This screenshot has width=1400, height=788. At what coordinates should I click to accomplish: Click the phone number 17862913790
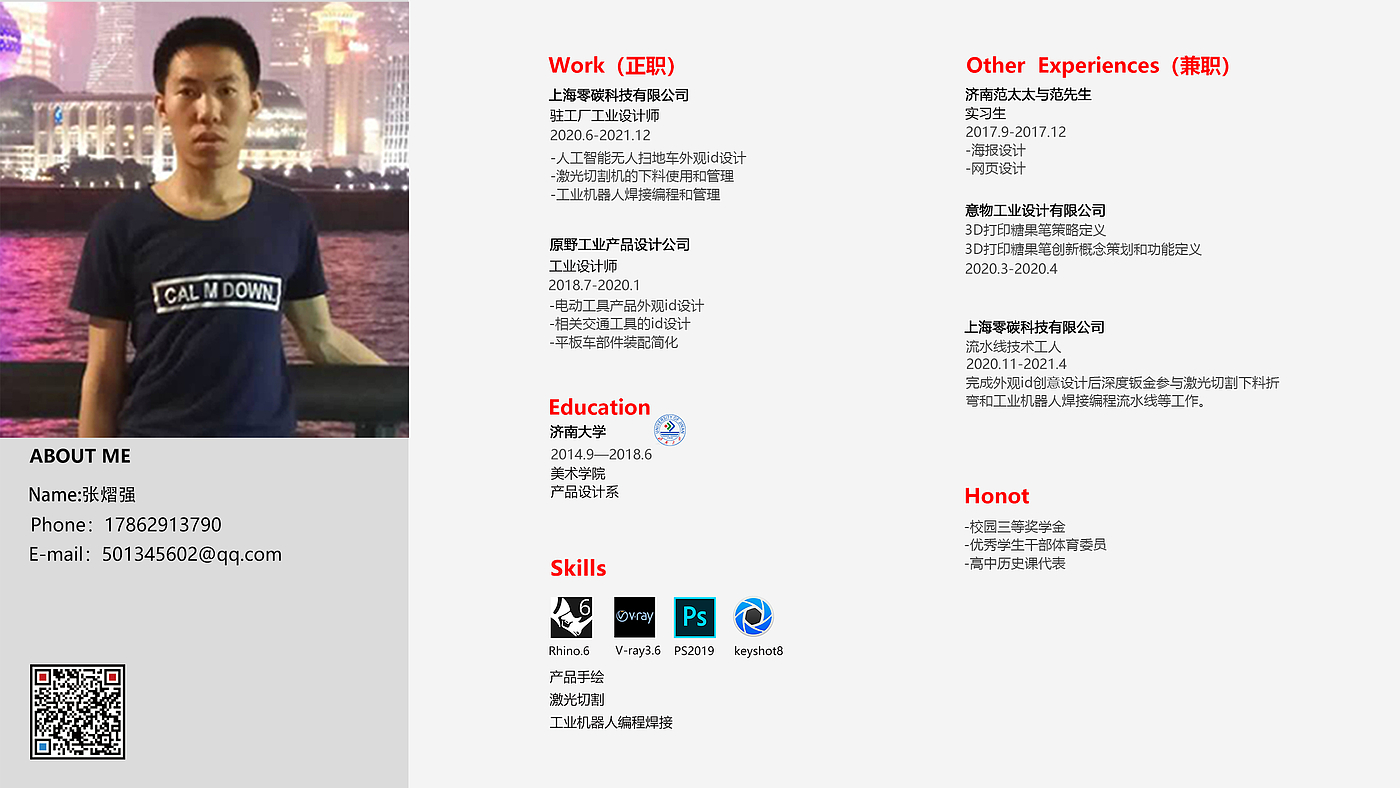point(162,525)
